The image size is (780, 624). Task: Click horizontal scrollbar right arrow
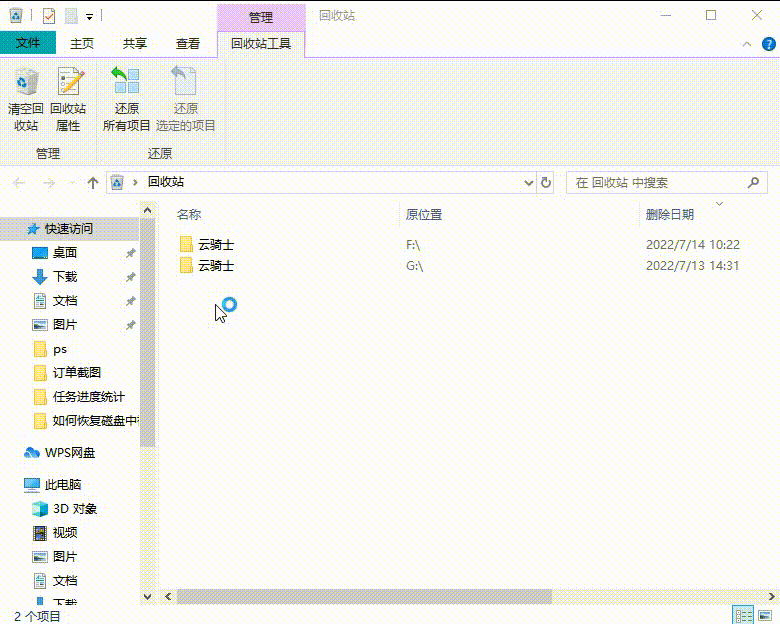click(x=771, y=596)
